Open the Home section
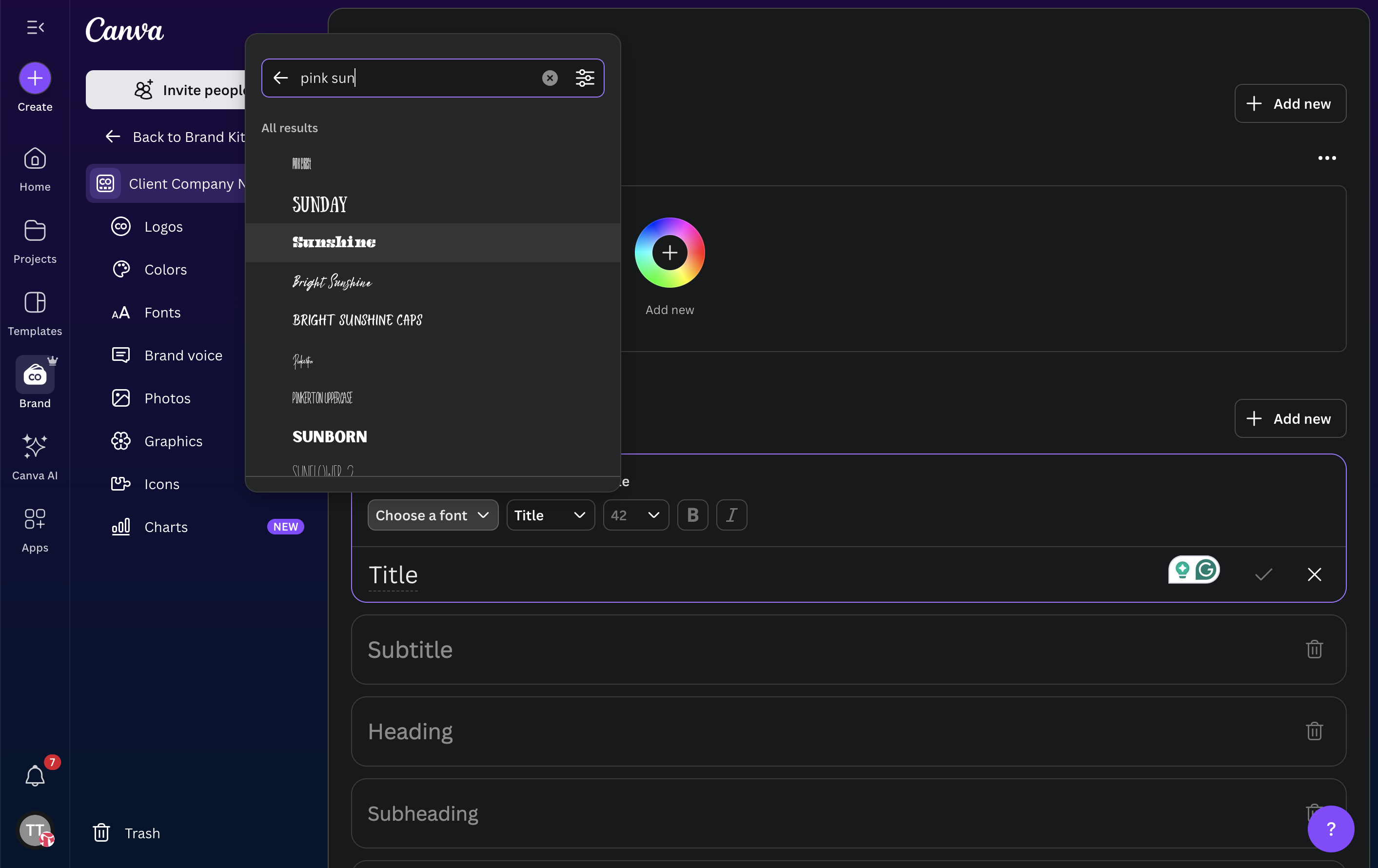 pos(35,170)
